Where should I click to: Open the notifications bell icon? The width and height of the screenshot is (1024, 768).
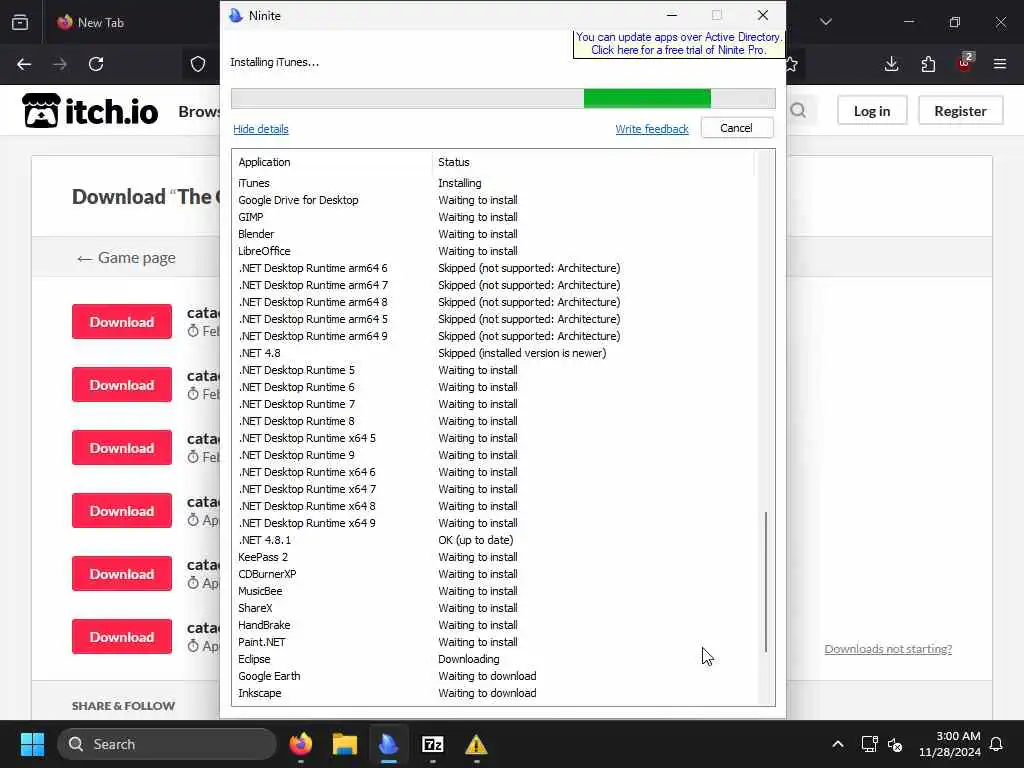point(997,744)
